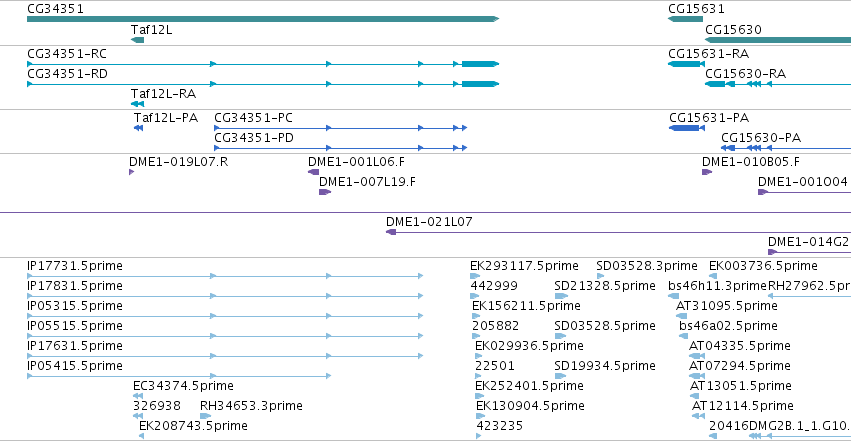The width and height of the screenshot is (851, 441).
Task: Click the EK293117.5prime label
Action: click(x=524, y=266)
